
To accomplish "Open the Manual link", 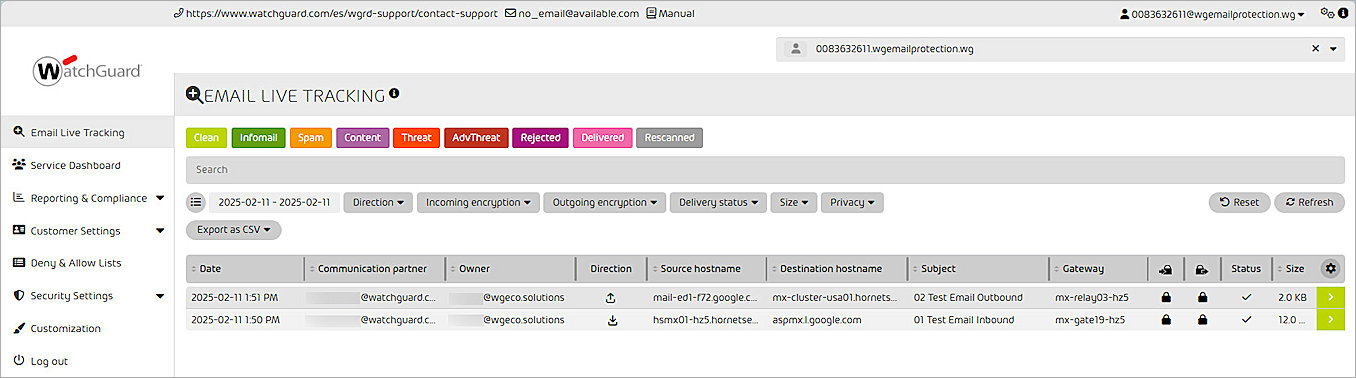I will click(670, 14).
